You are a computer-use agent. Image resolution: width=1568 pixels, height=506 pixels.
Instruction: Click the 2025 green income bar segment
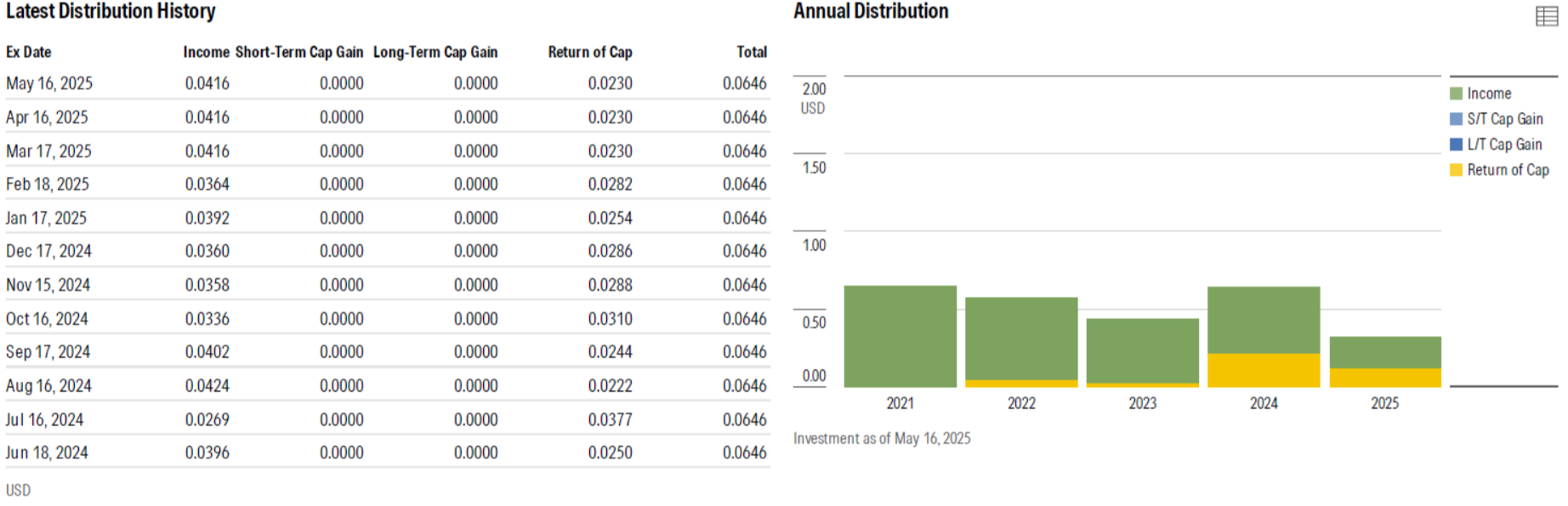(x=1385, y=352)
